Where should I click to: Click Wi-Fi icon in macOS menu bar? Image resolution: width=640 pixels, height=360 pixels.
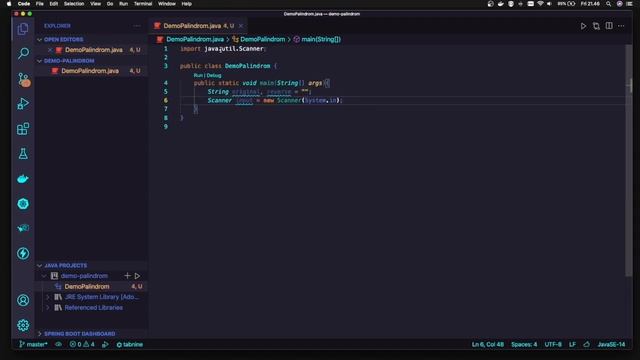click(540, 4)
